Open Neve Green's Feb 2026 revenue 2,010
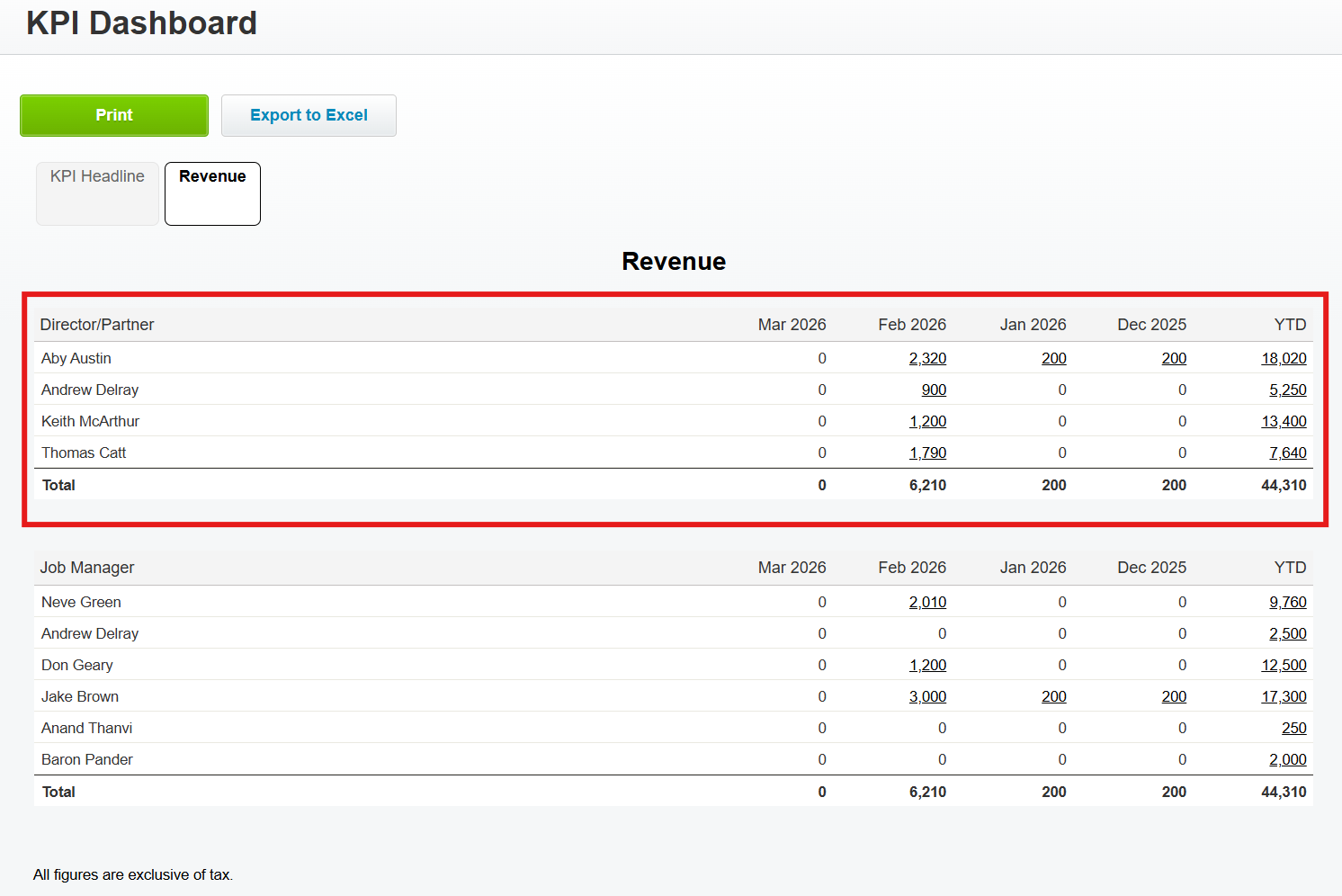This screenshot has height=896, width=1342. [x=927, y=602]
